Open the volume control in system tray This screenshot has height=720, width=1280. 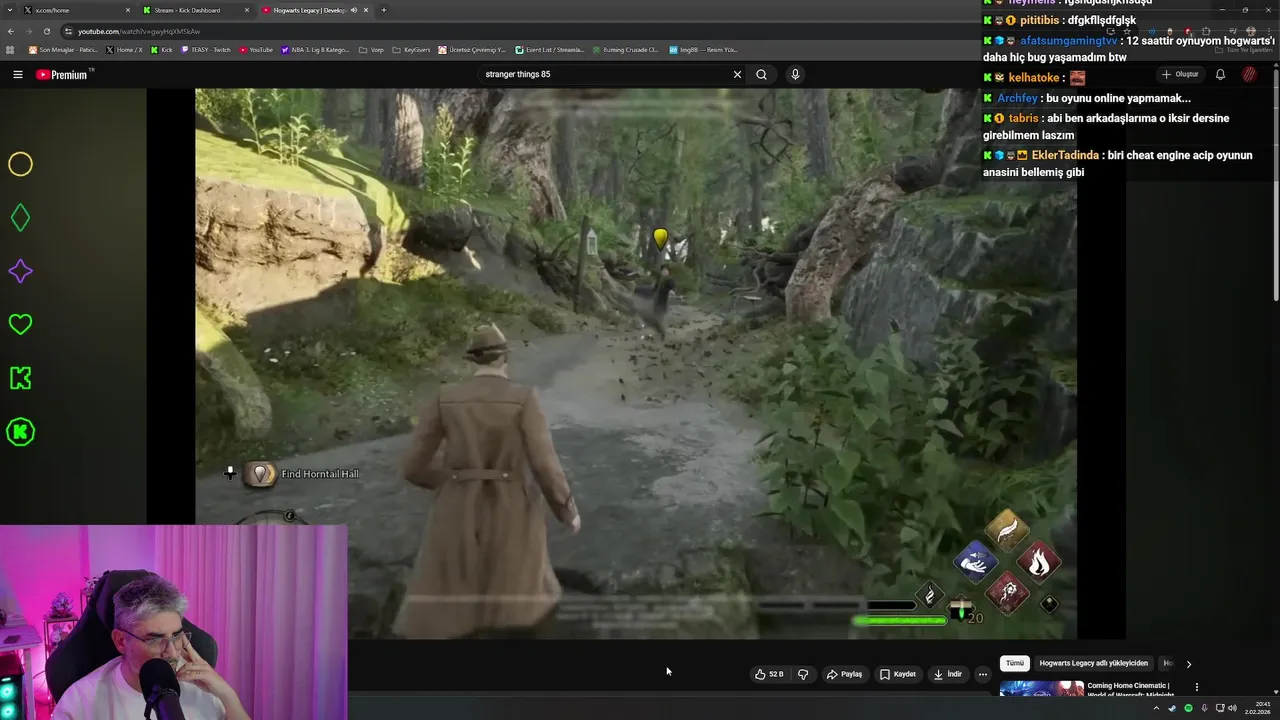[x=1232, y=708]
